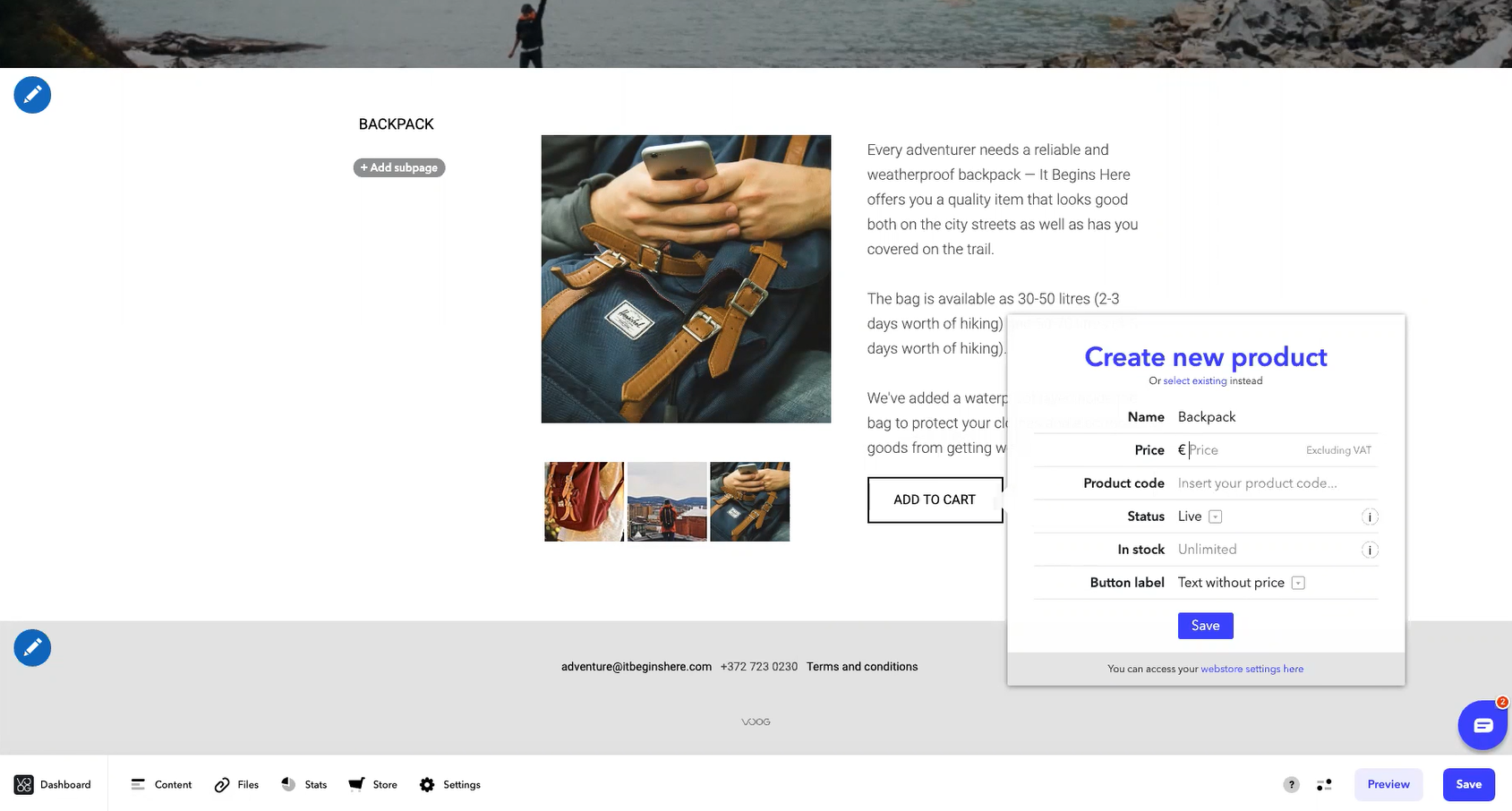Open the Button label dropdown
The height and width of the screenshot is (811, 1512).
pyautogui.click(x=1297, y=583)
